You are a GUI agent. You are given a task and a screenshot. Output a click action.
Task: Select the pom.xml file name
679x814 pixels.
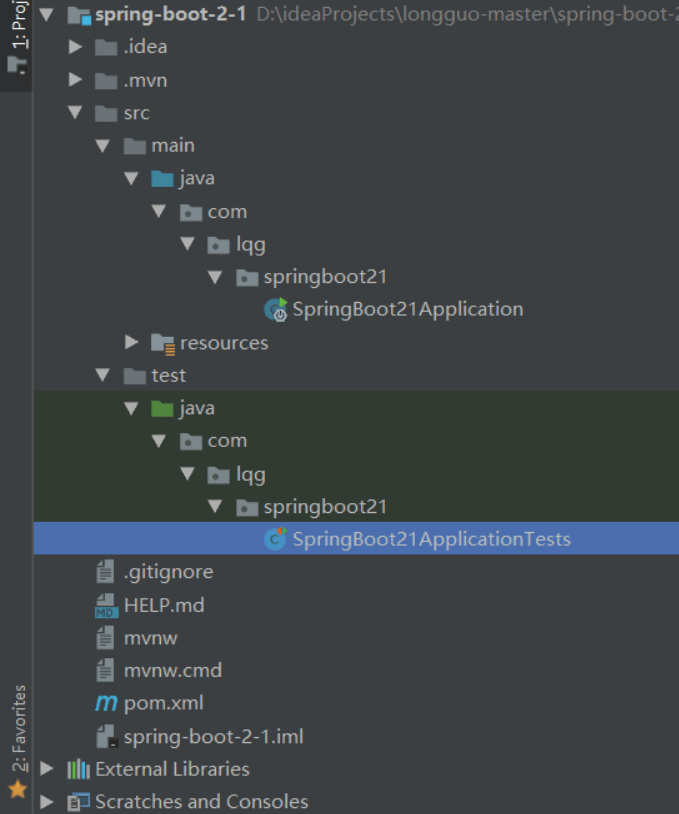164,703
